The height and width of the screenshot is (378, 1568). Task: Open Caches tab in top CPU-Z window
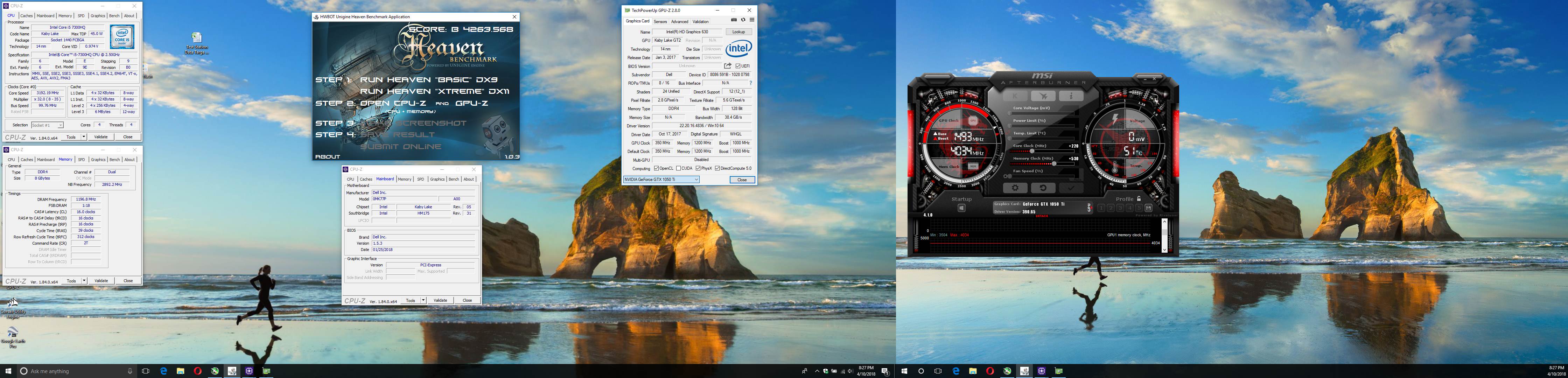coord(27,16)
